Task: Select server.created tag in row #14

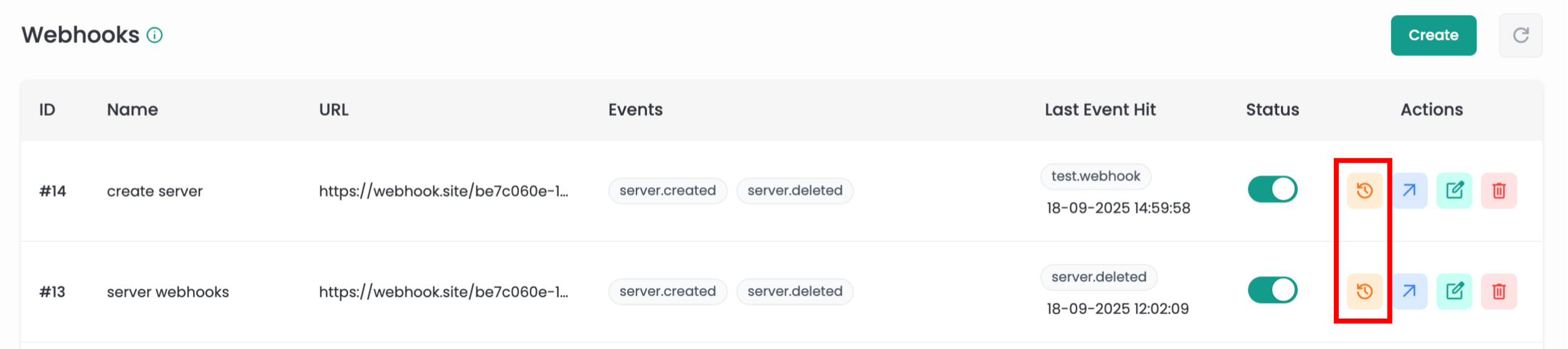Action: (x=668, y=191)
